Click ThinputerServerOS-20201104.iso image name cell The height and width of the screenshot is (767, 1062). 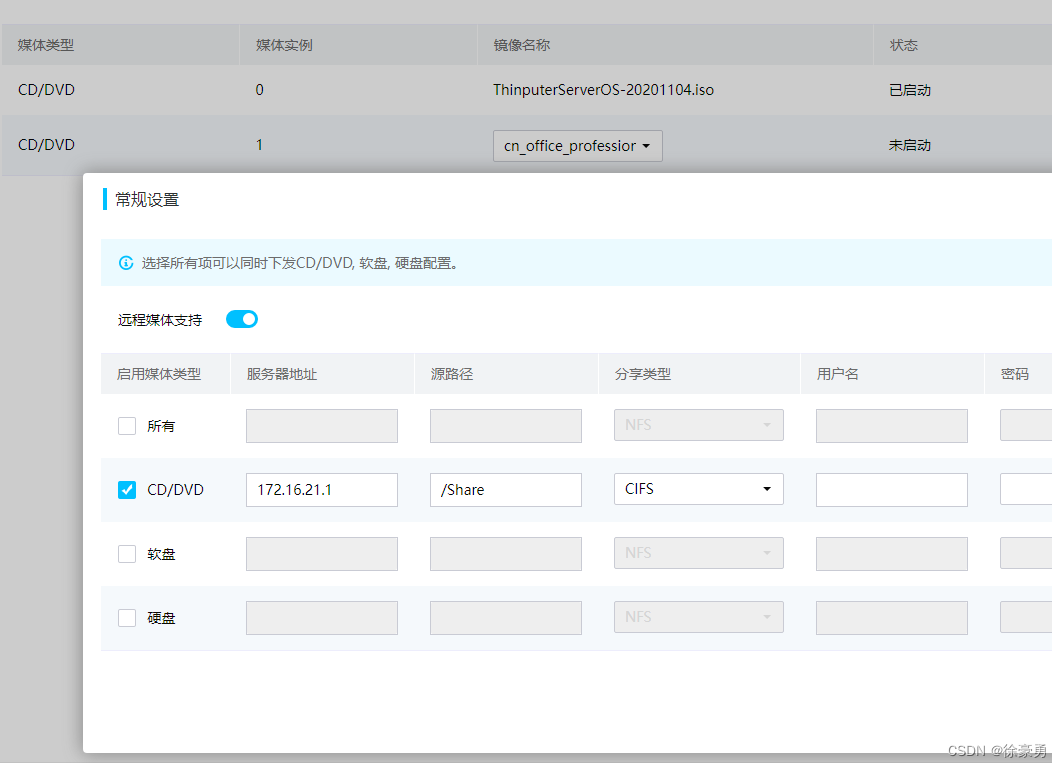603,90
